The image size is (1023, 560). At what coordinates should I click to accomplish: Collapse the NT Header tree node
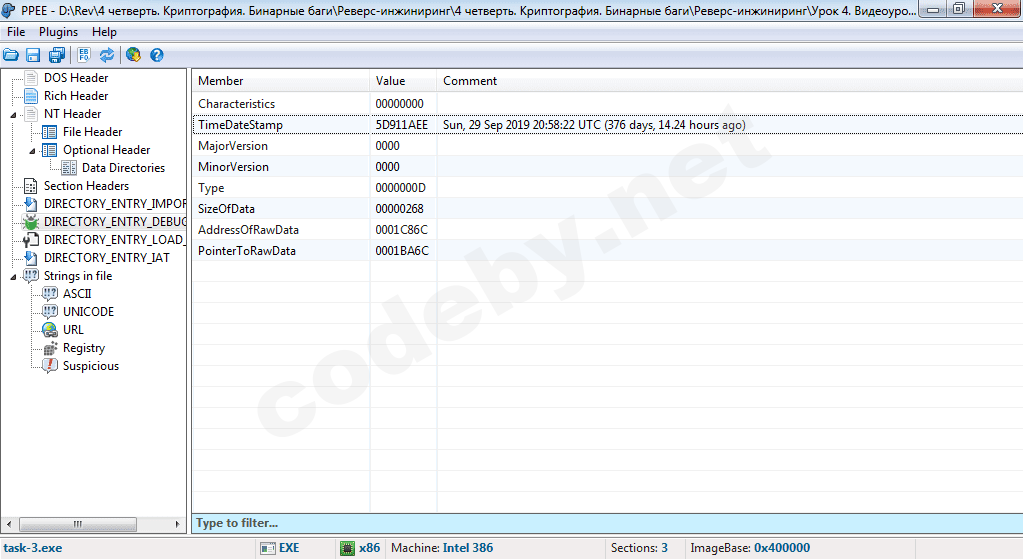[x=14, y=115]
